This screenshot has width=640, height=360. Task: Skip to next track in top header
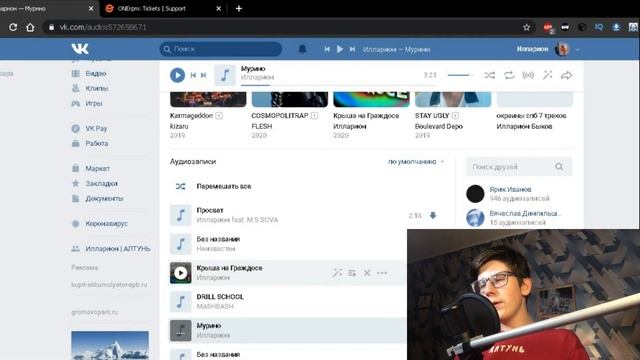point(352,49)
